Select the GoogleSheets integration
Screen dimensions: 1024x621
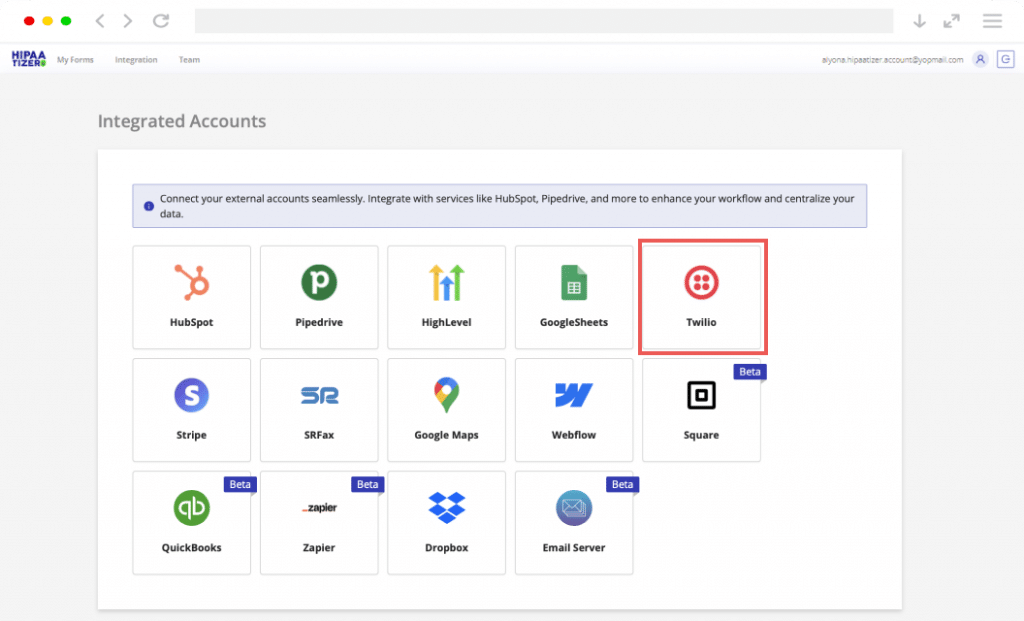(x=573, y=296)
